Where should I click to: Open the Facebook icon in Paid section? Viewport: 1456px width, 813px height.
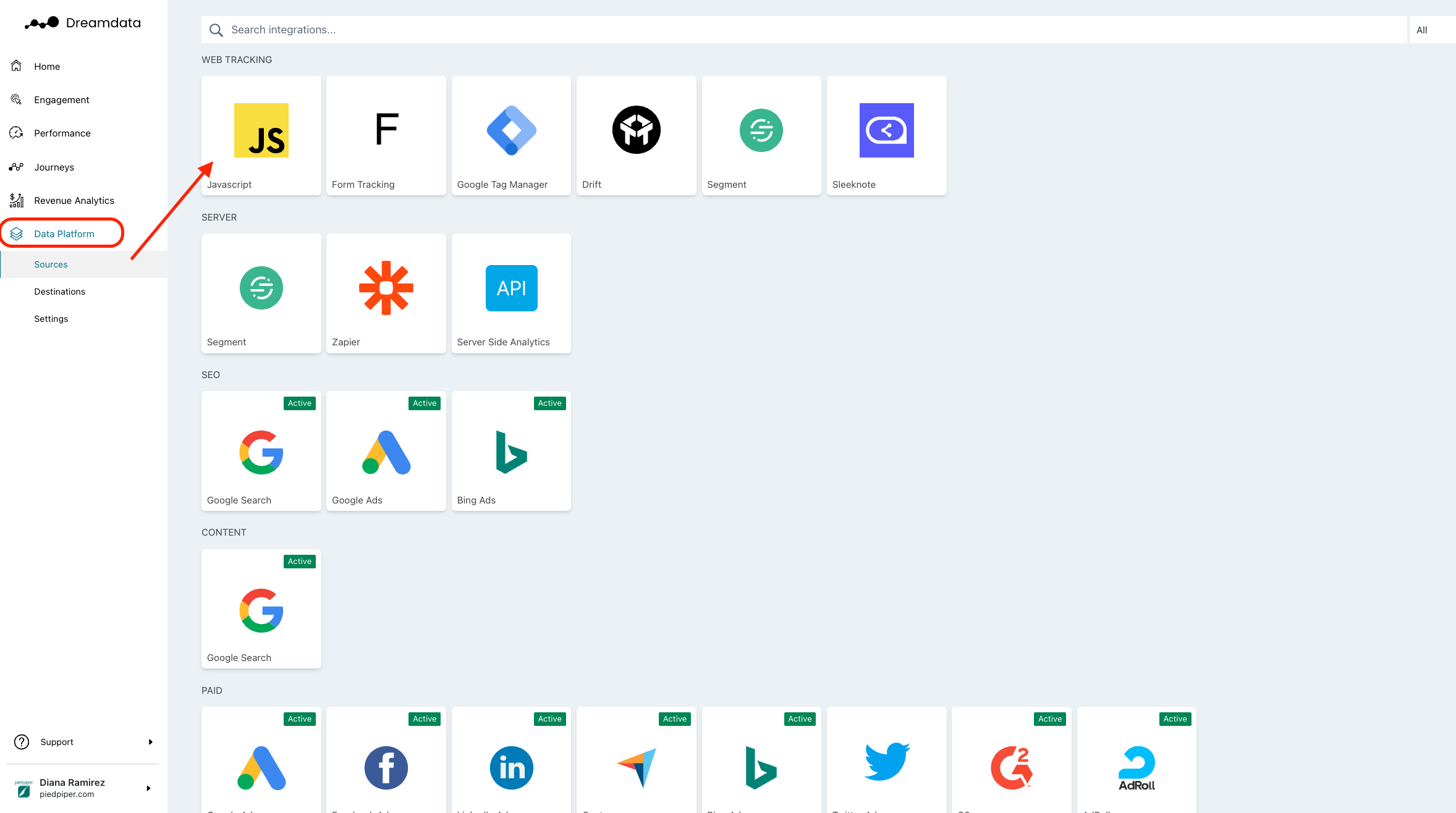(x=386, y=768)
